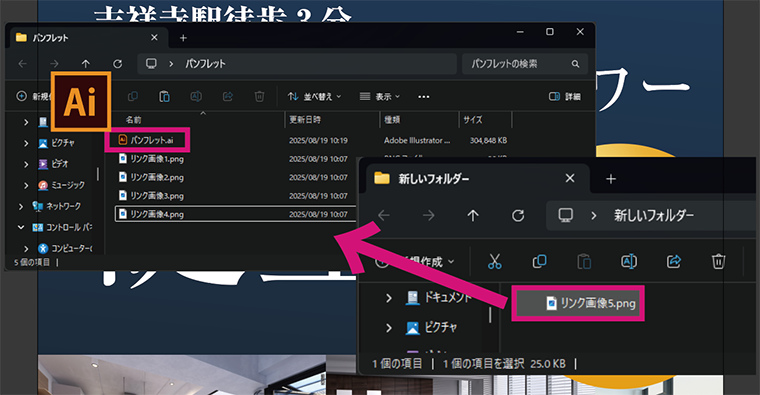The image size is (760, 395).
Task: Click the copy icon in 新しいフォルダー toolbar
Action: click(x=539, y=262)
